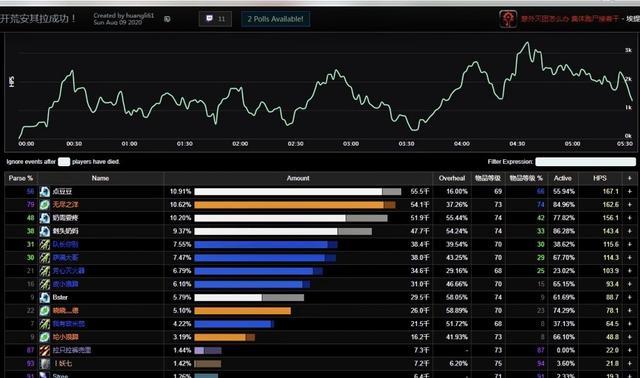Expand the row with 167.1 HPS using plus
Screen dimensions: 640x378
pyautogui.click(x=629, y=191)
